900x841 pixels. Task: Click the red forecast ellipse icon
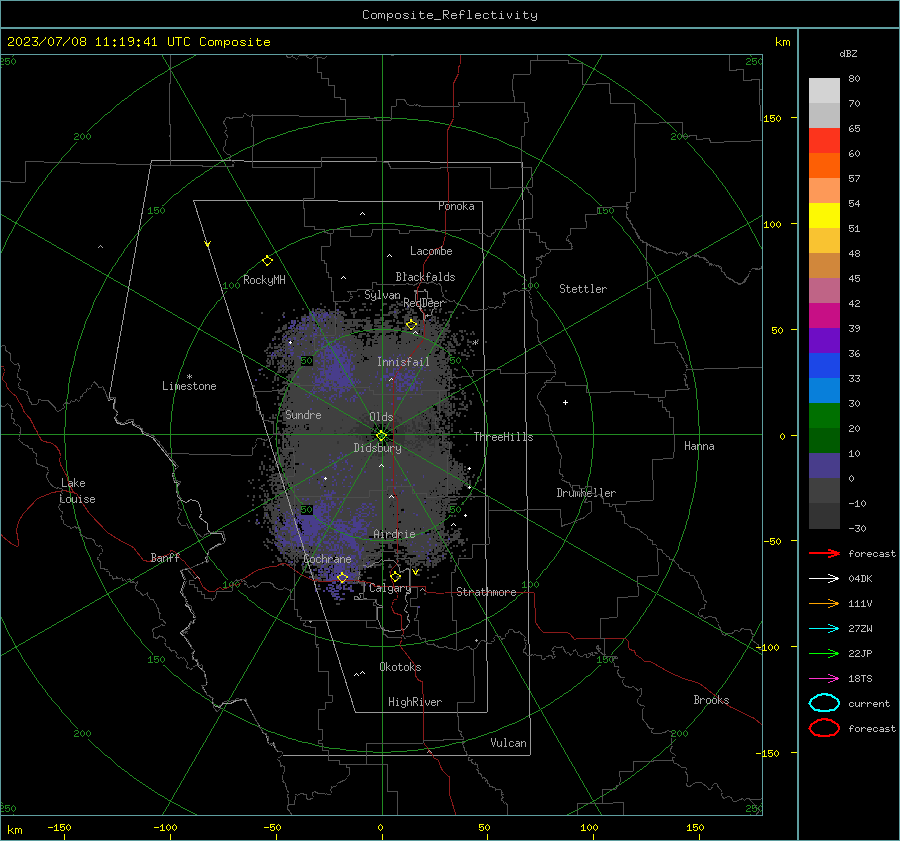824,728
